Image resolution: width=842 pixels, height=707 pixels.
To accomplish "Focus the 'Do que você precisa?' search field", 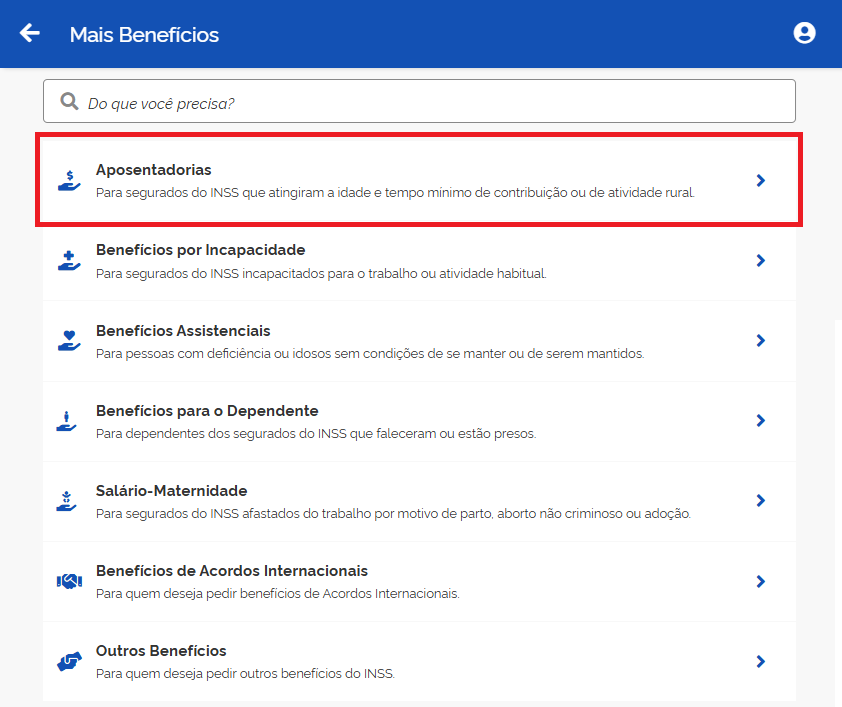I will click(419, 101).
